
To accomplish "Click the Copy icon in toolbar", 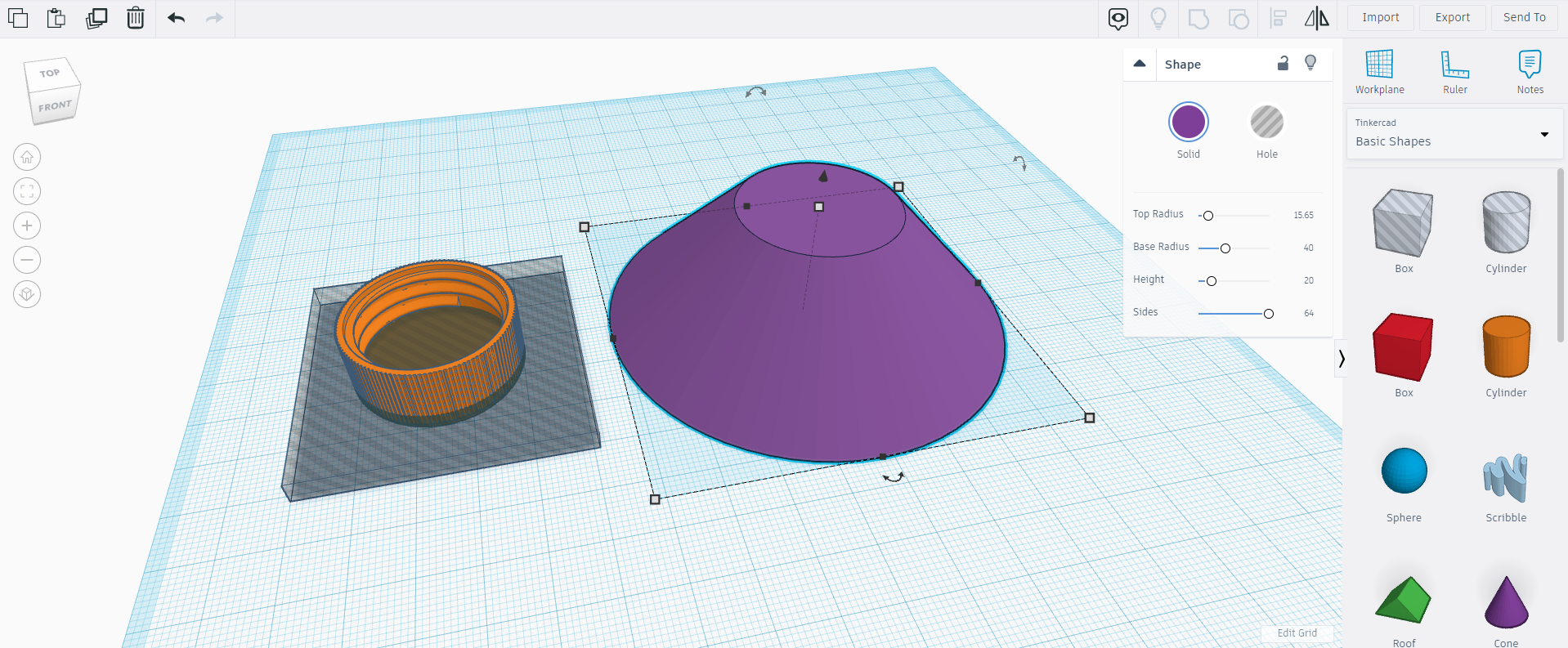I will [18, 18].
